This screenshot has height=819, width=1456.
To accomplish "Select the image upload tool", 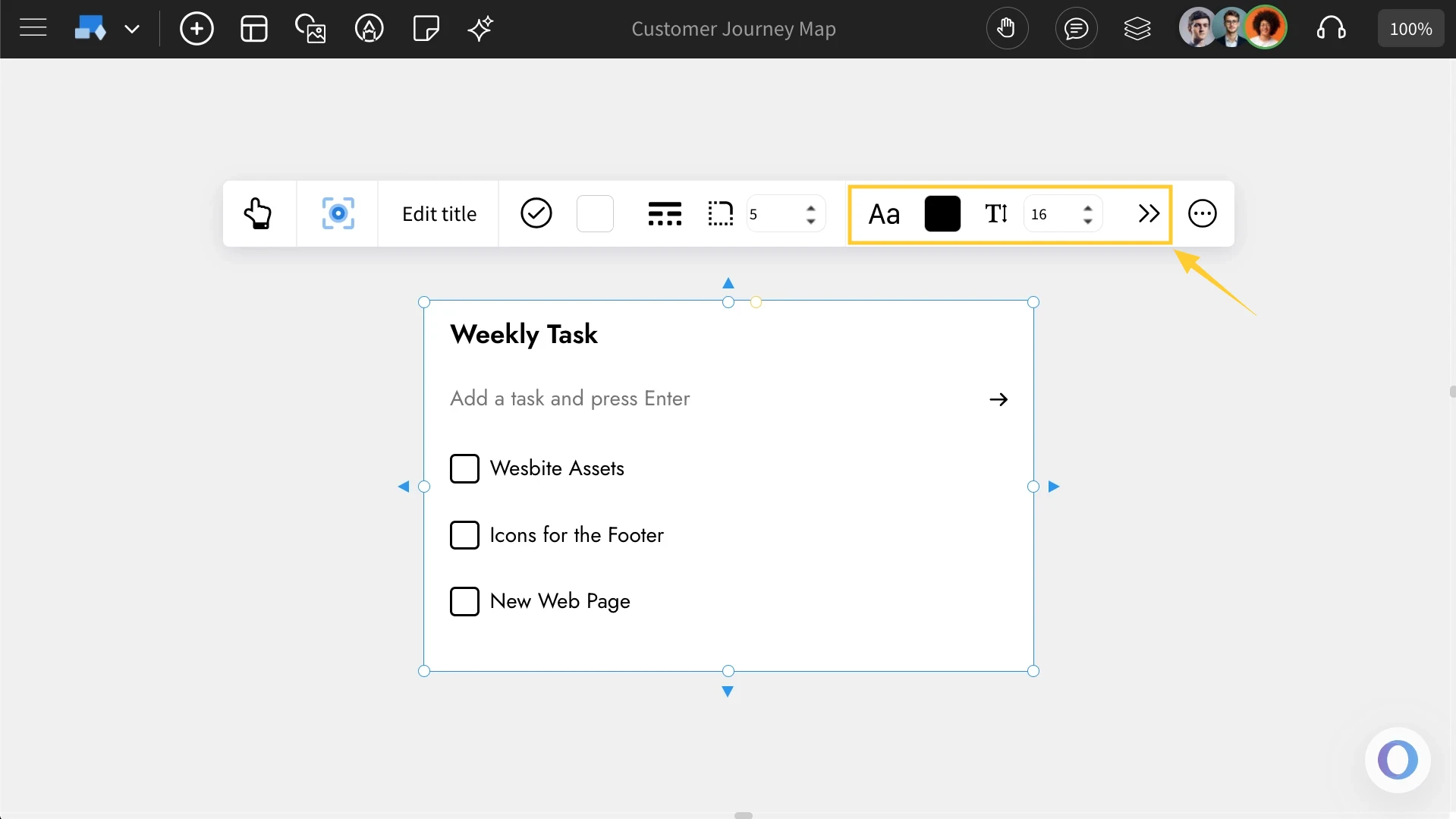I will pyautogui.click(x=310, y=28).
